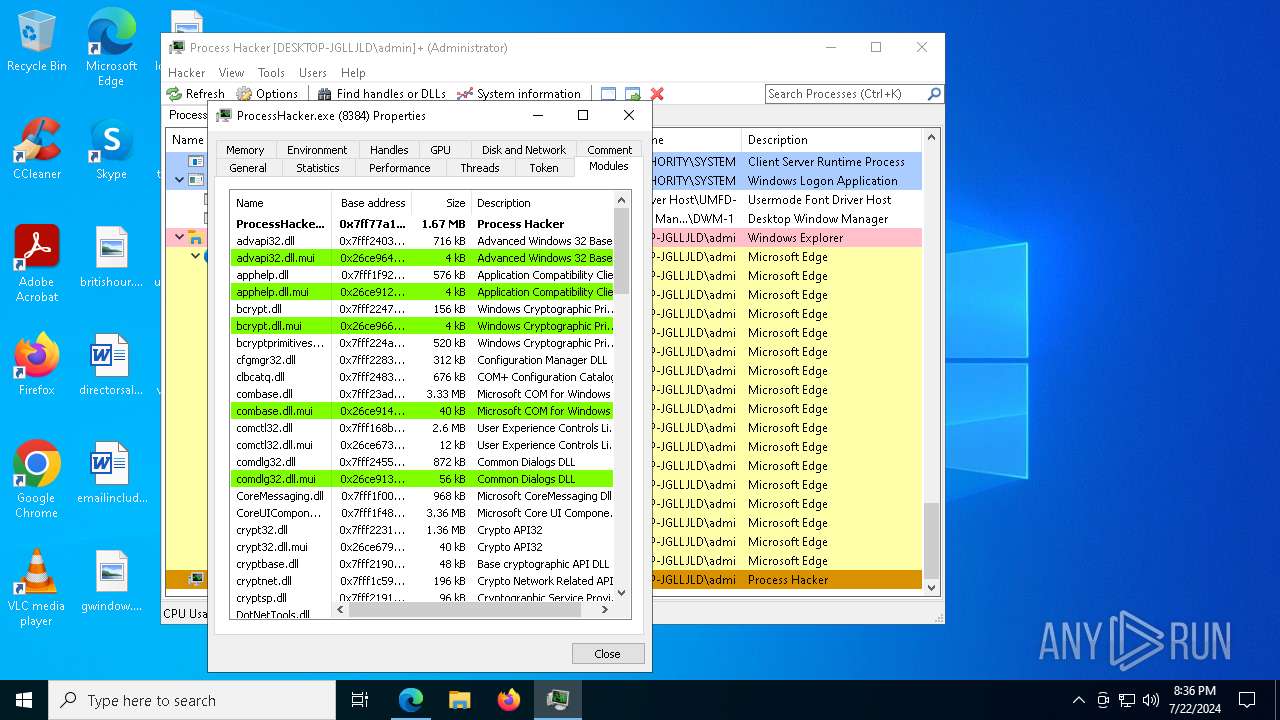Switch to the GPU tab
This screenshot has height=720, width=1280.
coord(440,150)
